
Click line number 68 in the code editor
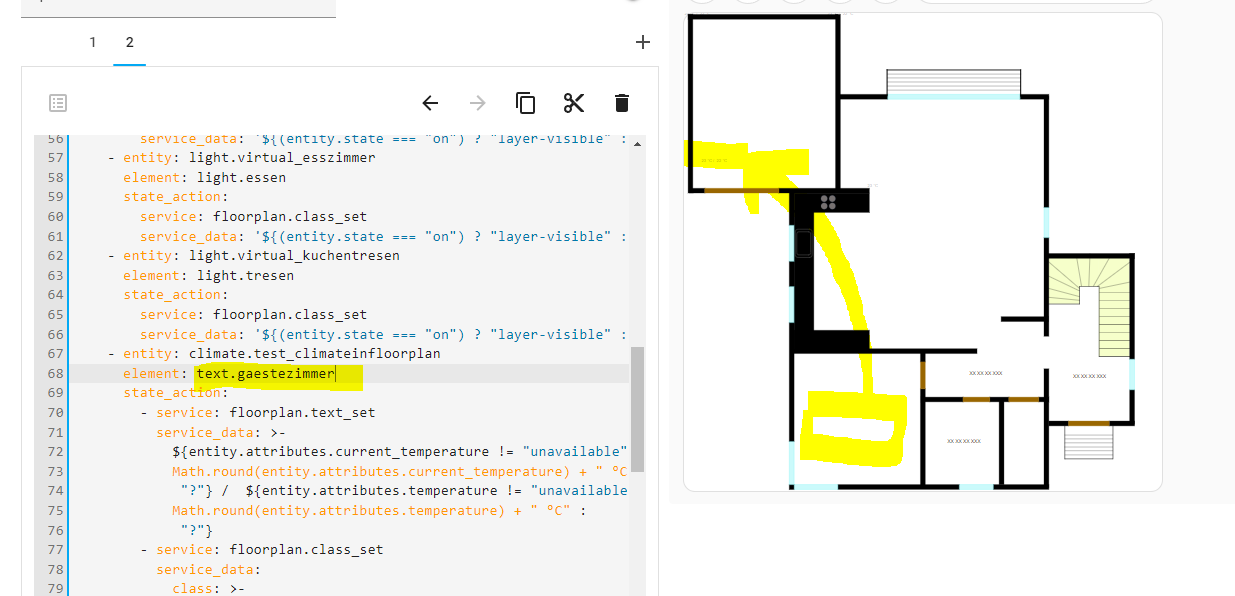pos(54,373)
